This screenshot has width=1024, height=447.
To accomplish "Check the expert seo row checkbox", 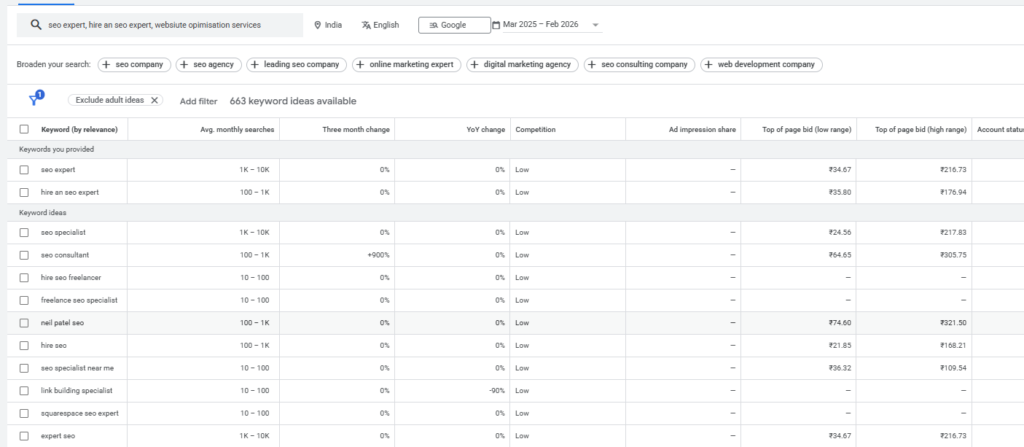I will coord(24,436).
